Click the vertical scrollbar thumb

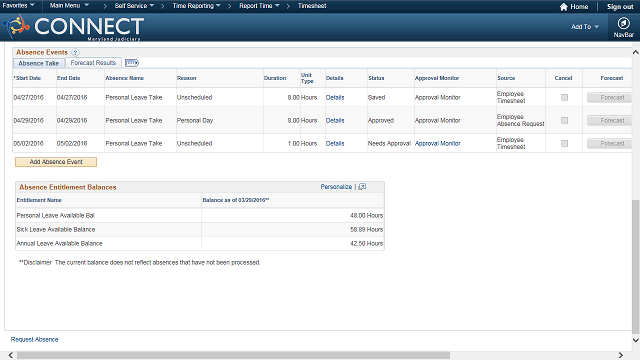pyautogui.click(x=636, y=267)
